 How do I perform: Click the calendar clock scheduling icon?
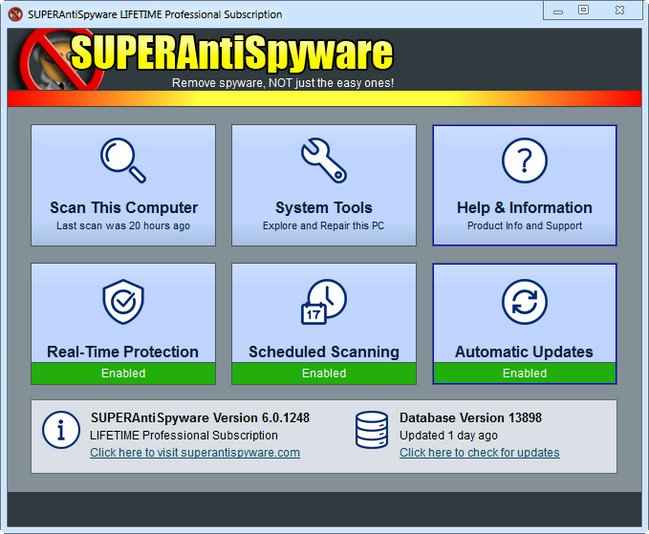pyautogui.click(x=324, y=302)
